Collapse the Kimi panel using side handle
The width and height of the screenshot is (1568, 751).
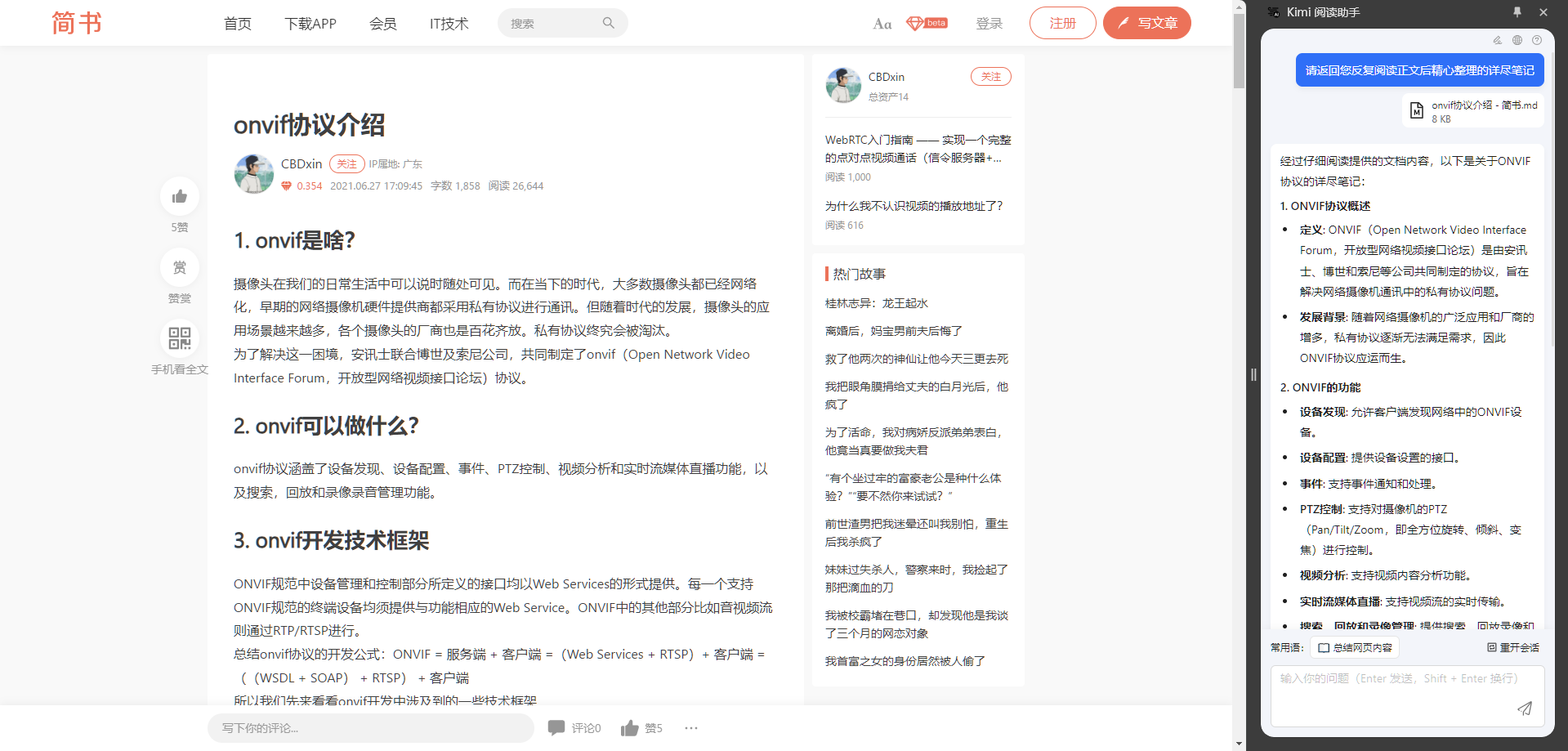1255,374
